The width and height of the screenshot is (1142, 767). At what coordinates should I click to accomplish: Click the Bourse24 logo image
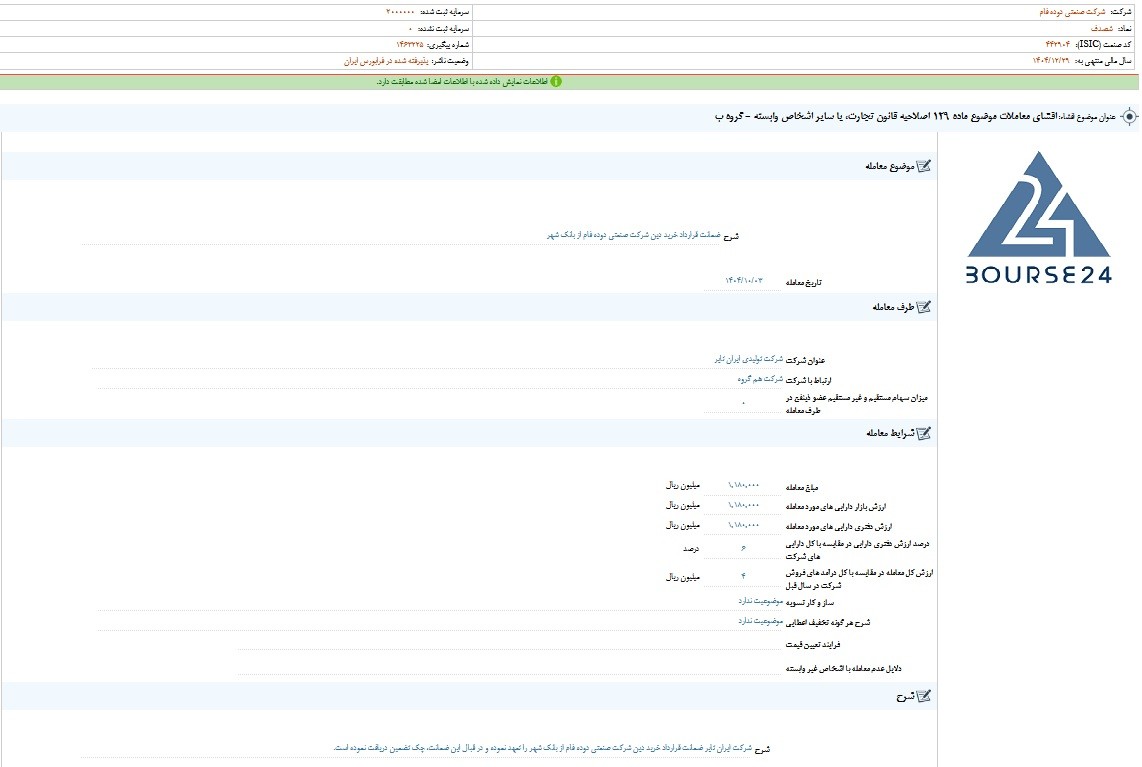click(1039, 217)
